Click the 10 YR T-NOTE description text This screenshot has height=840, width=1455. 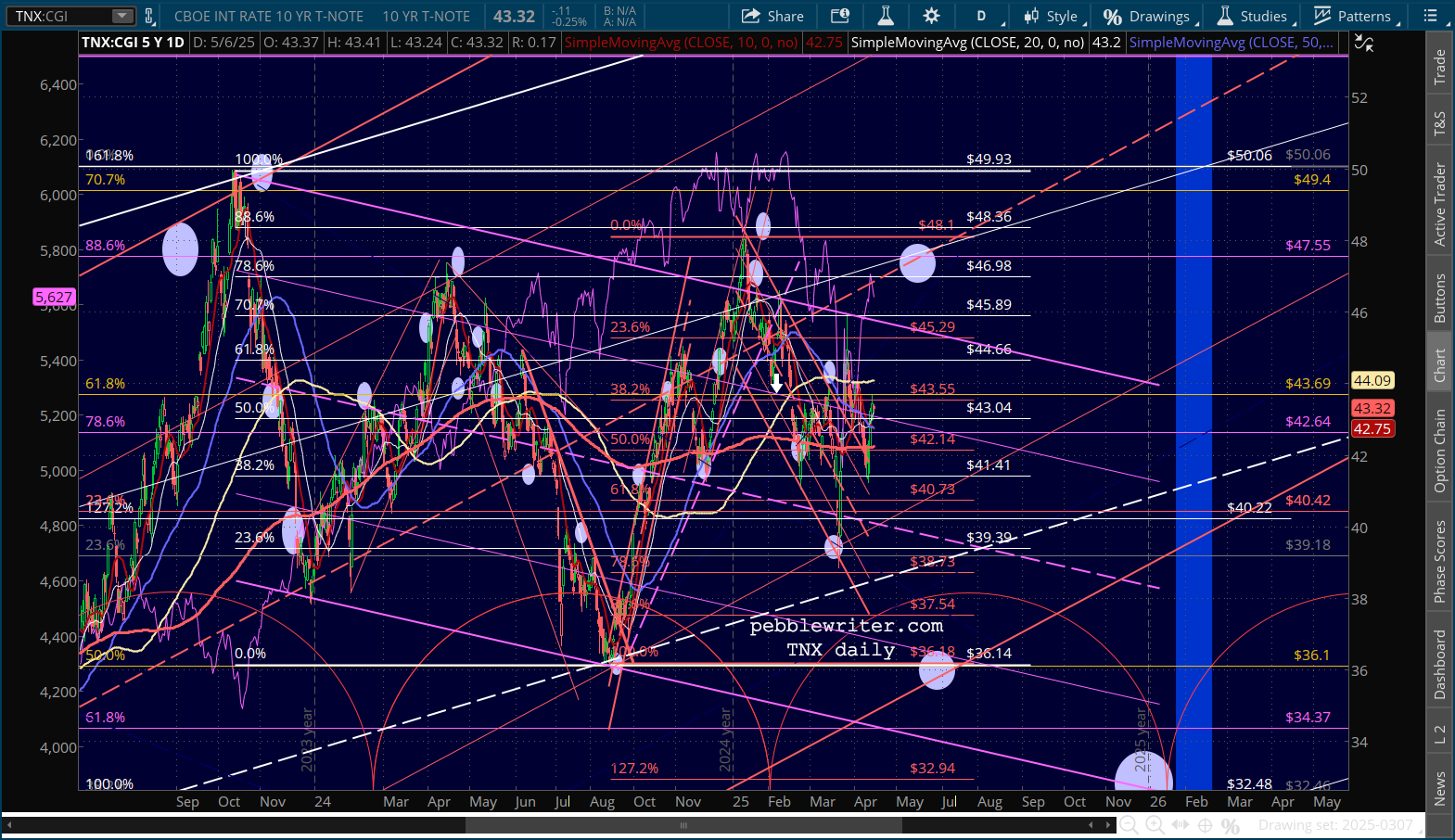(426, 17)
